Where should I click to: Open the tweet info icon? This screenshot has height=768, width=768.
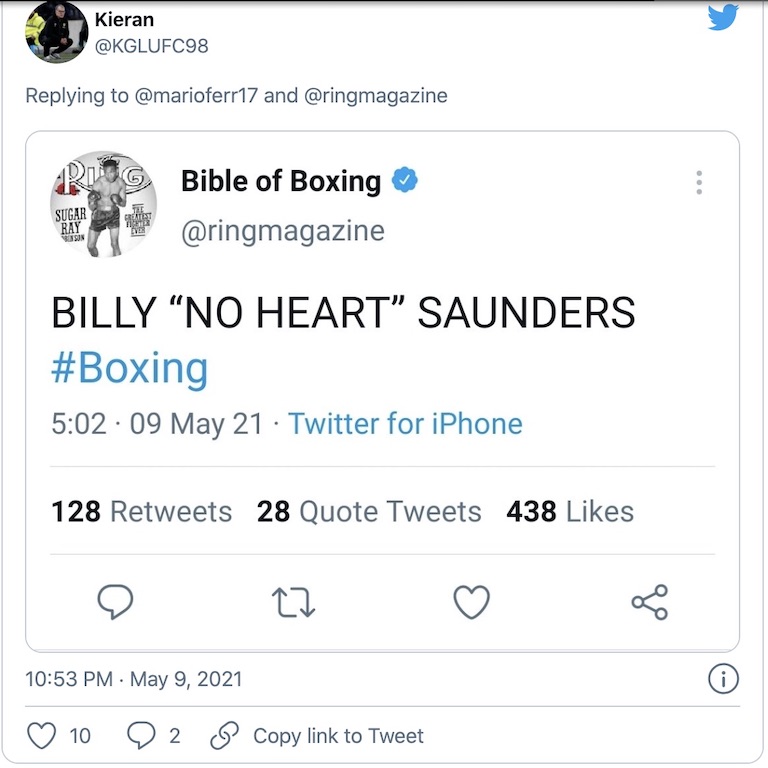(x=723, y=679)
